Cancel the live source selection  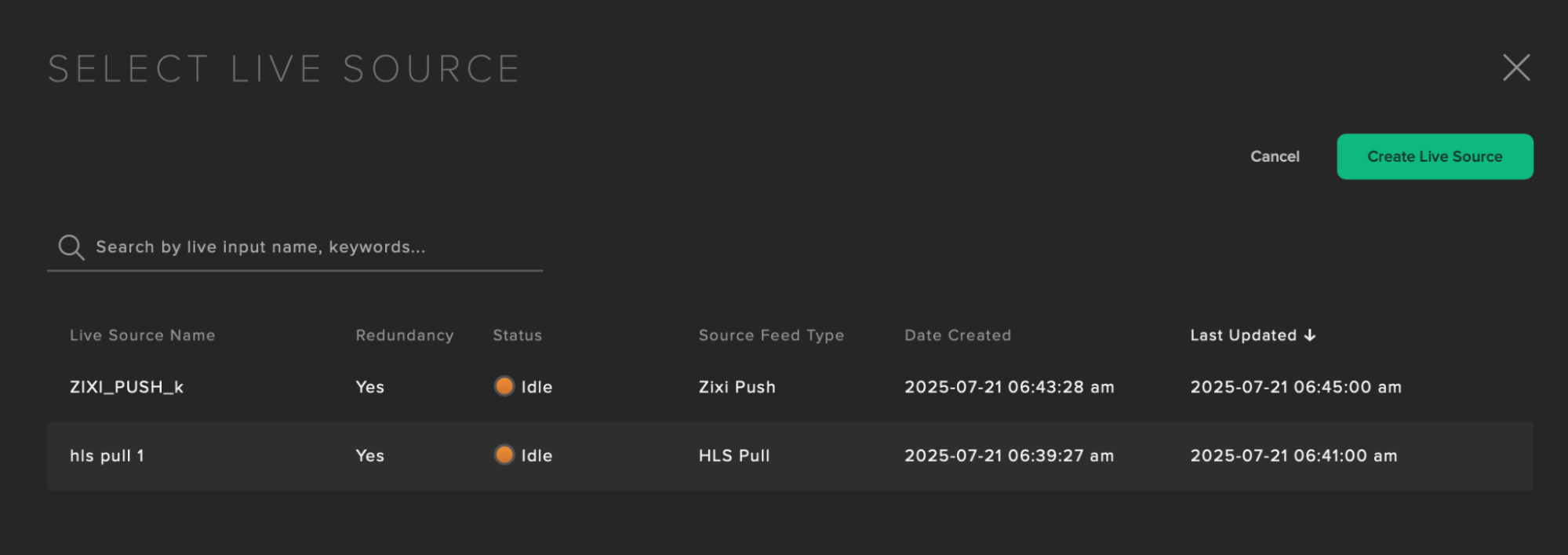(1275, 156)
